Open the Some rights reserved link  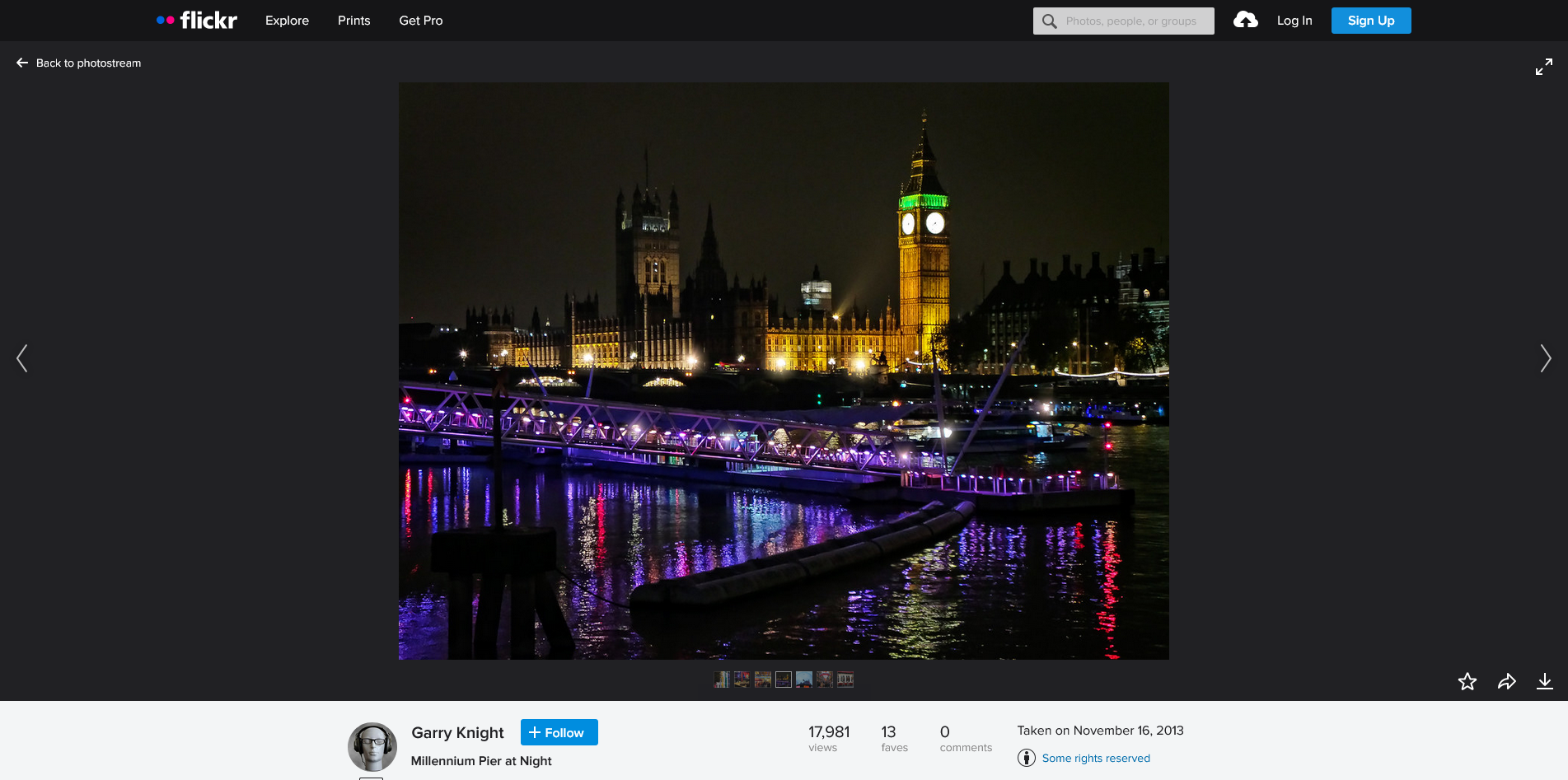point(1096,759)
